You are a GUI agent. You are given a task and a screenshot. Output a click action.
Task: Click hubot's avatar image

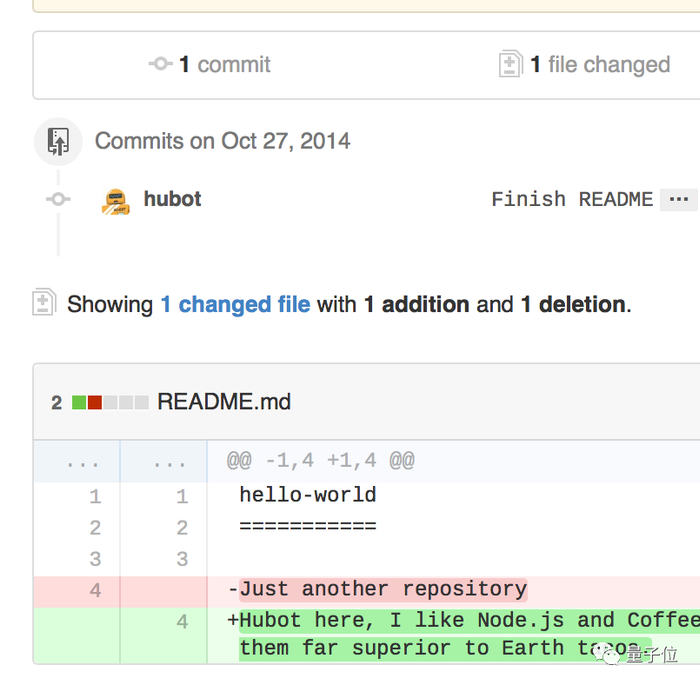116,201
